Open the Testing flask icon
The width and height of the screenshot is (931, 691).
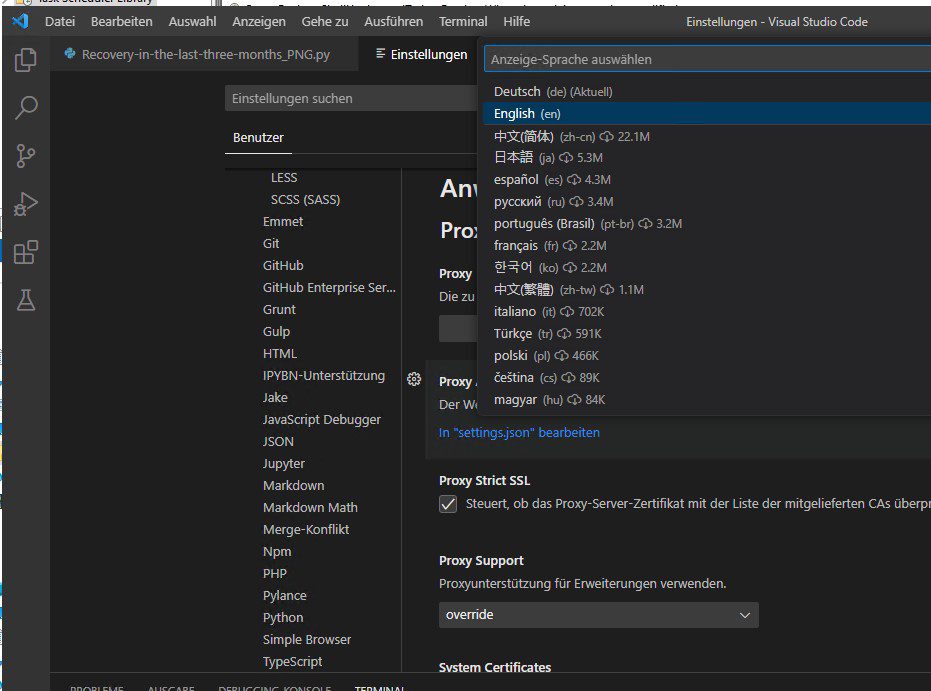(26, 300)
